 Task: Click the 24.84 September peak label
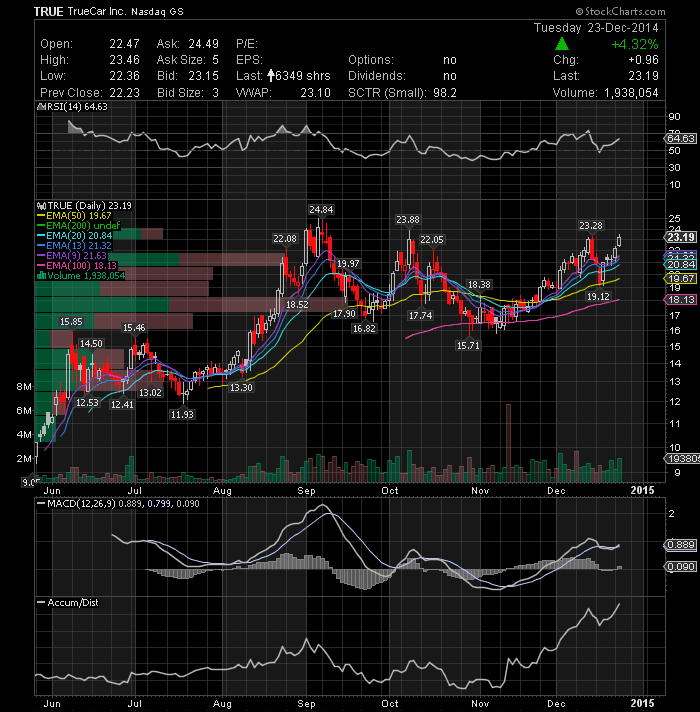coord(321,210)
